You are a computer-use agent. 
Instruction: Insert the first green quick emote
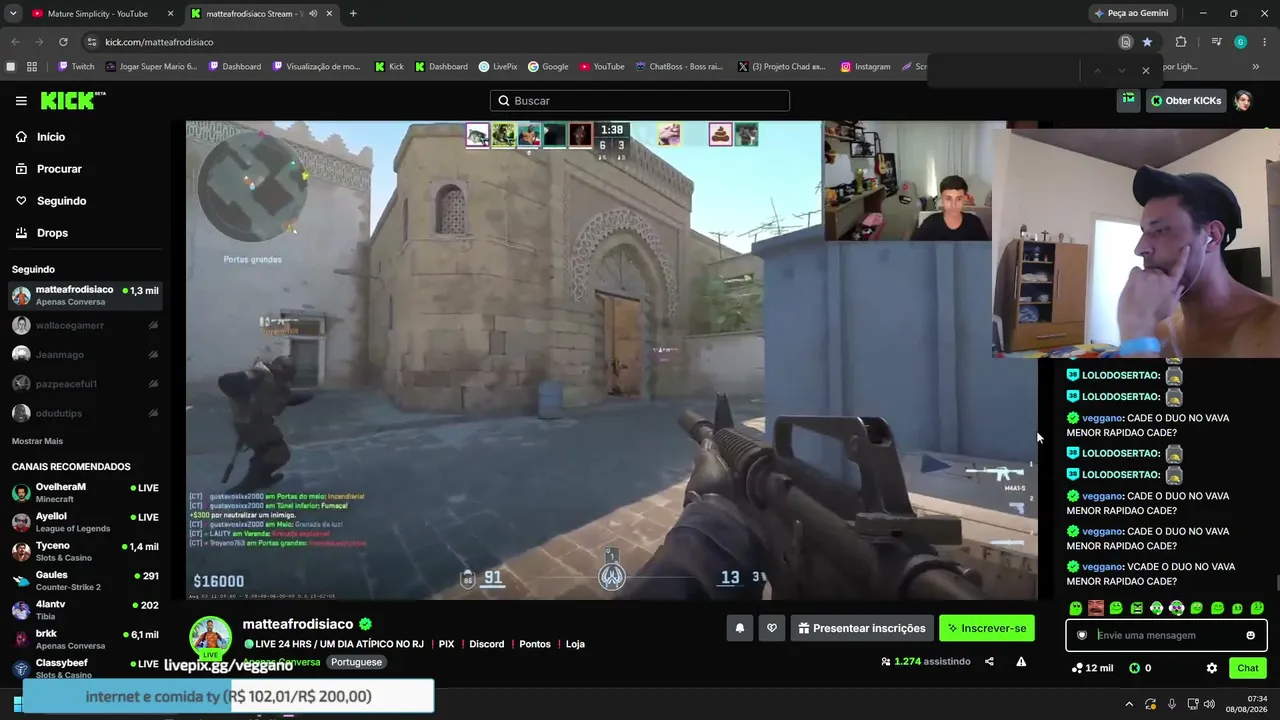pos(1076,608)
